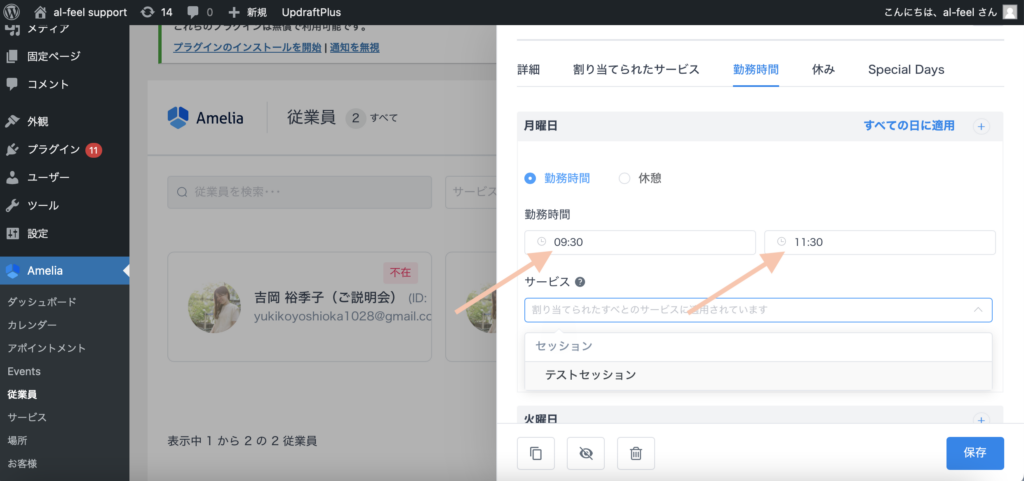The width and height of the screenshot is (1024, 481).
Task: Switch to the 休み tab
Action: click(823, 70)
